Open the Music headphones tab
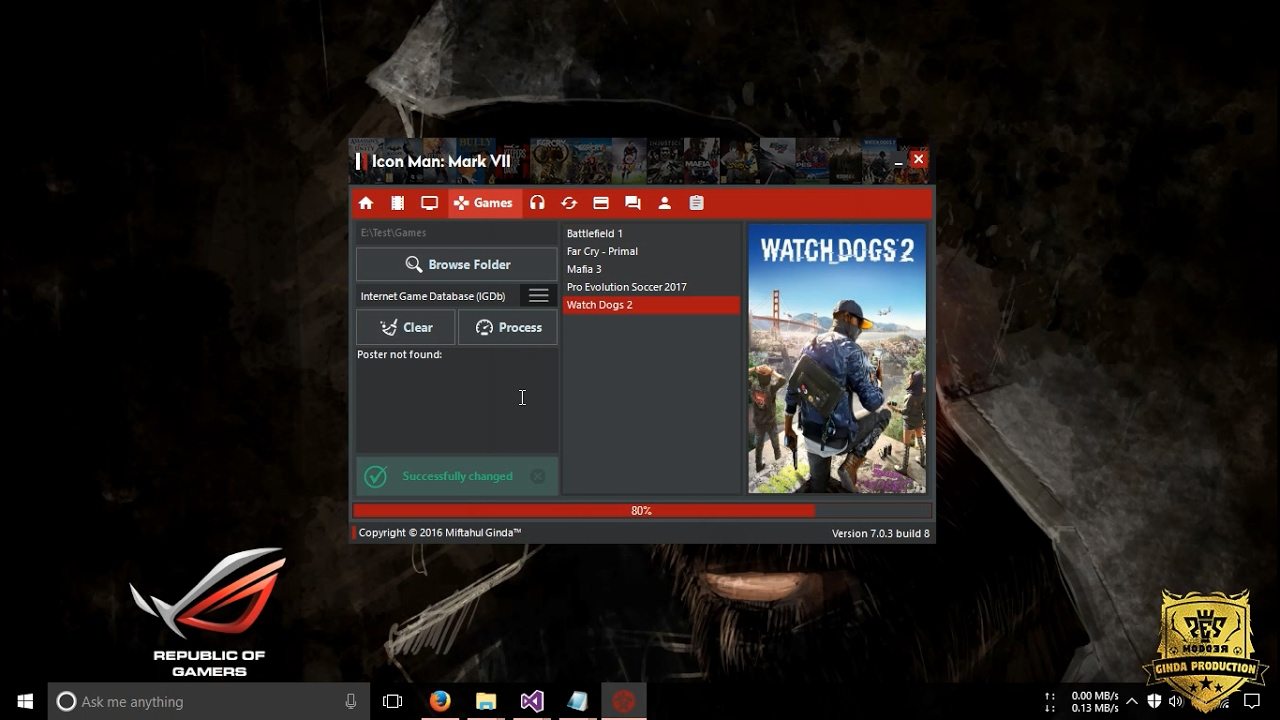The height and width of the screenshot is (720, 1280). 537,203
